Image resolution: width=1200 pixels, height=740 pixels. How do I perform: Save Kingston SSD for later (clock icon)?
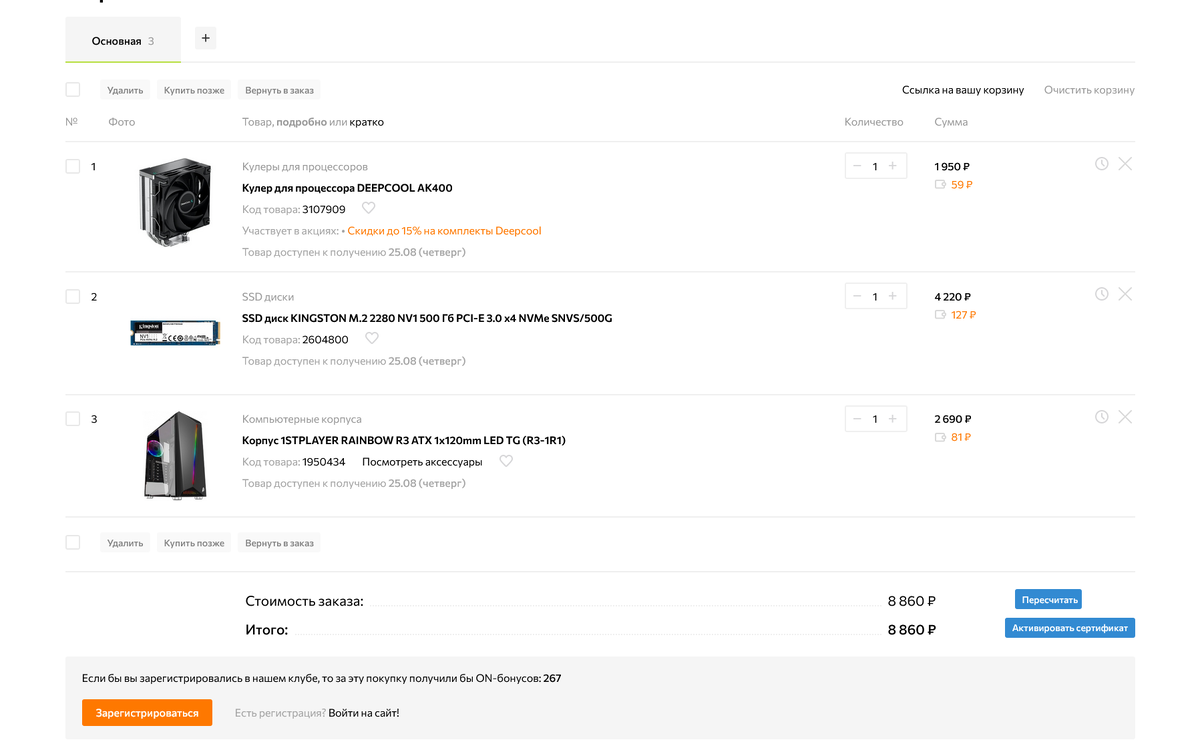(1101, 294)
